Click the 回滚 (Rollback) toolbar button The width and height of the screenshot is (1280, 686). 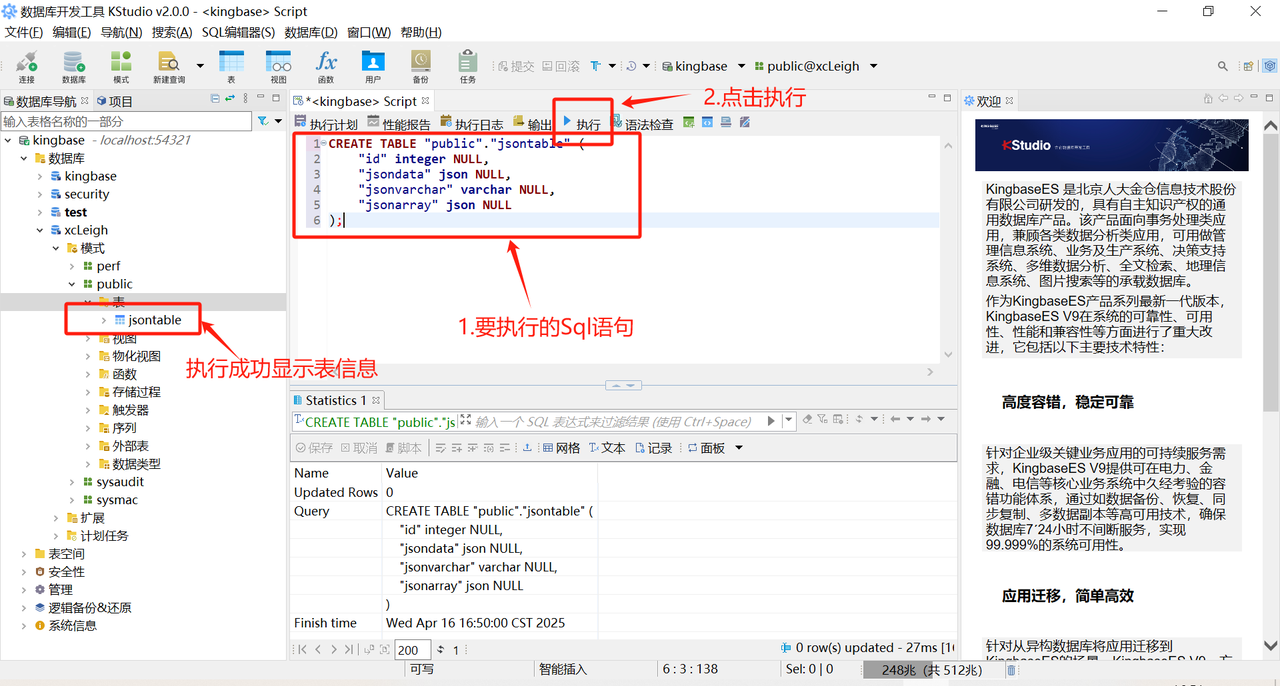[x=561, y=66]
